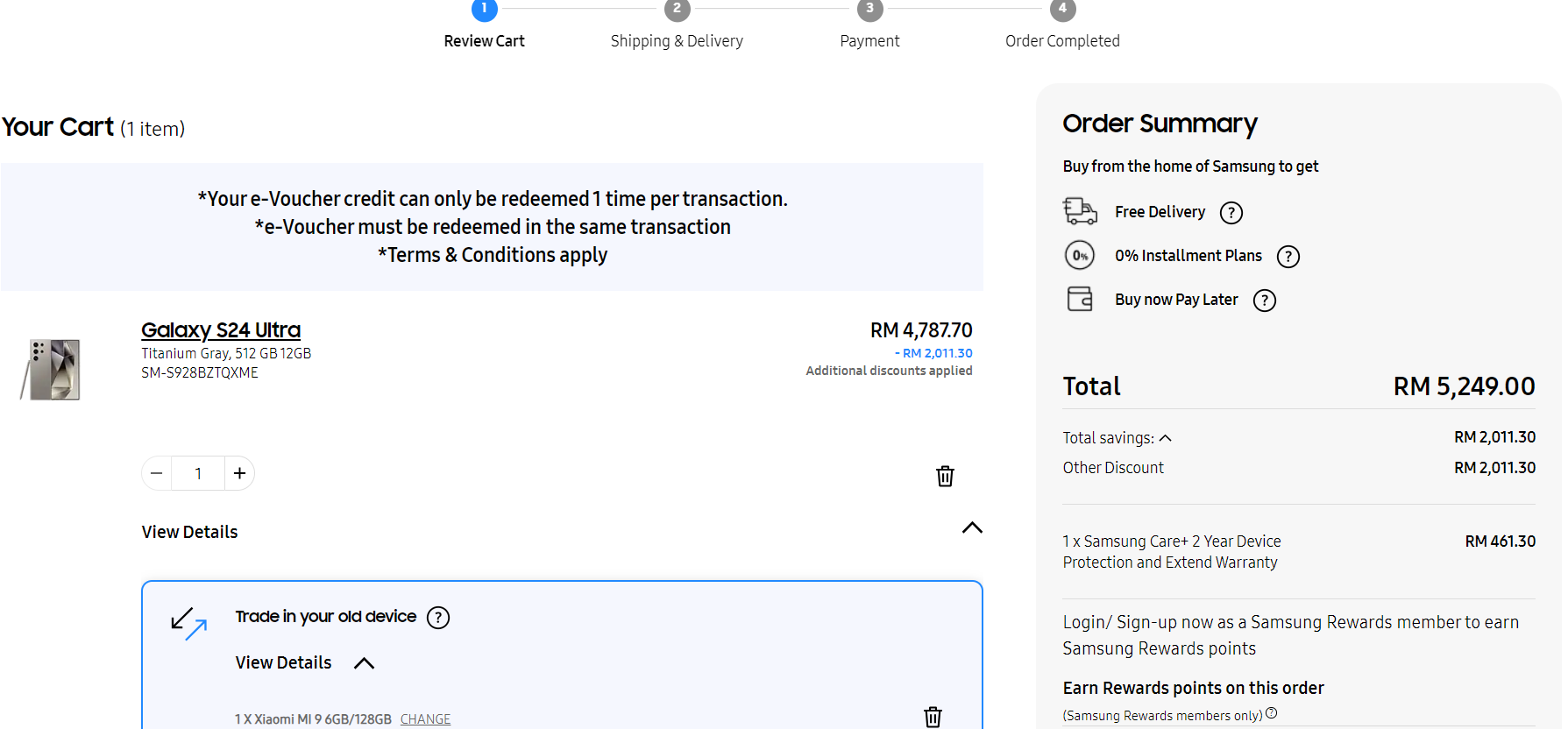Click the quantity field showing 1

click(x=198, y=473)
